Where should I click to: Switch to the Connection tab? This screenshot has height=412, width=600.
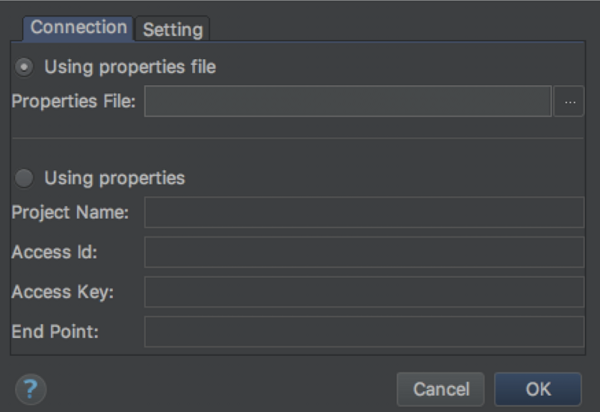pyautogui.click(x=78, y=28)
